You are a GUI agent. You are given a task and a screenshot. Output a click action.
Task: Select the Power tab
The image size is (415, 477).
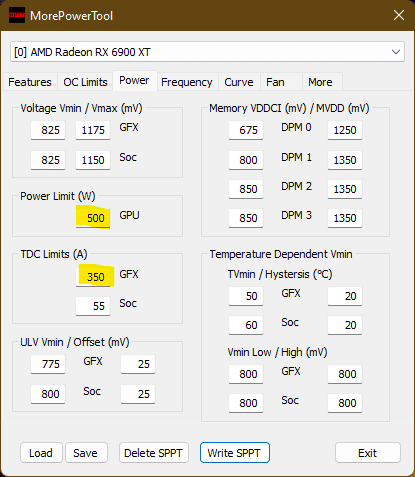point(134,81)
